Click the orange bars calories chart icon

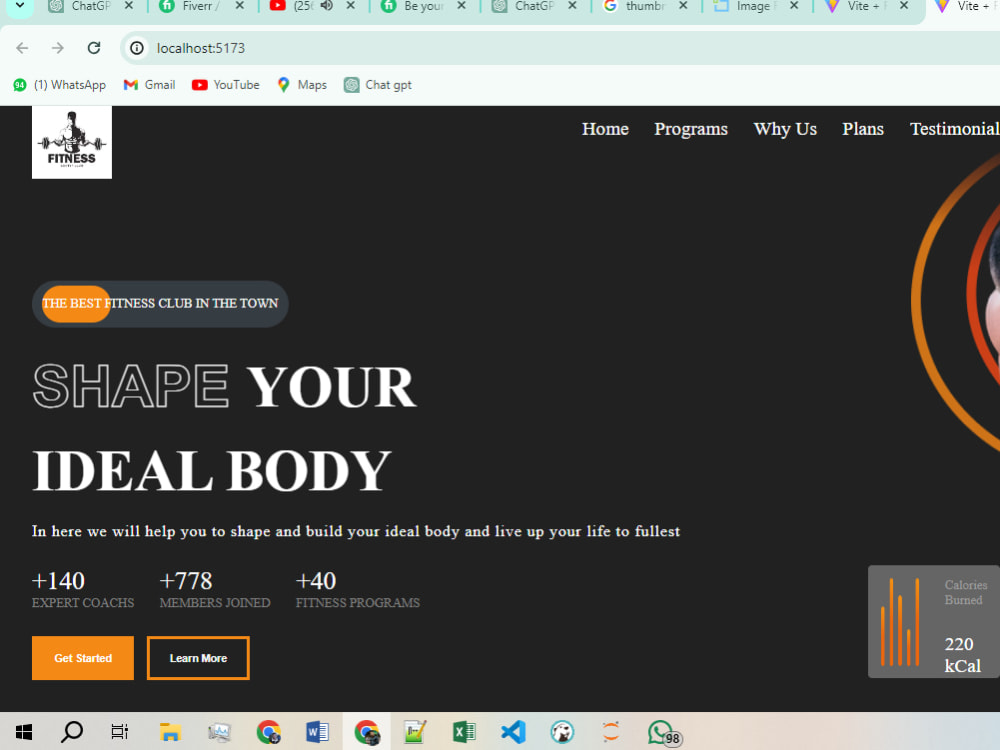(x=900, y=621)
